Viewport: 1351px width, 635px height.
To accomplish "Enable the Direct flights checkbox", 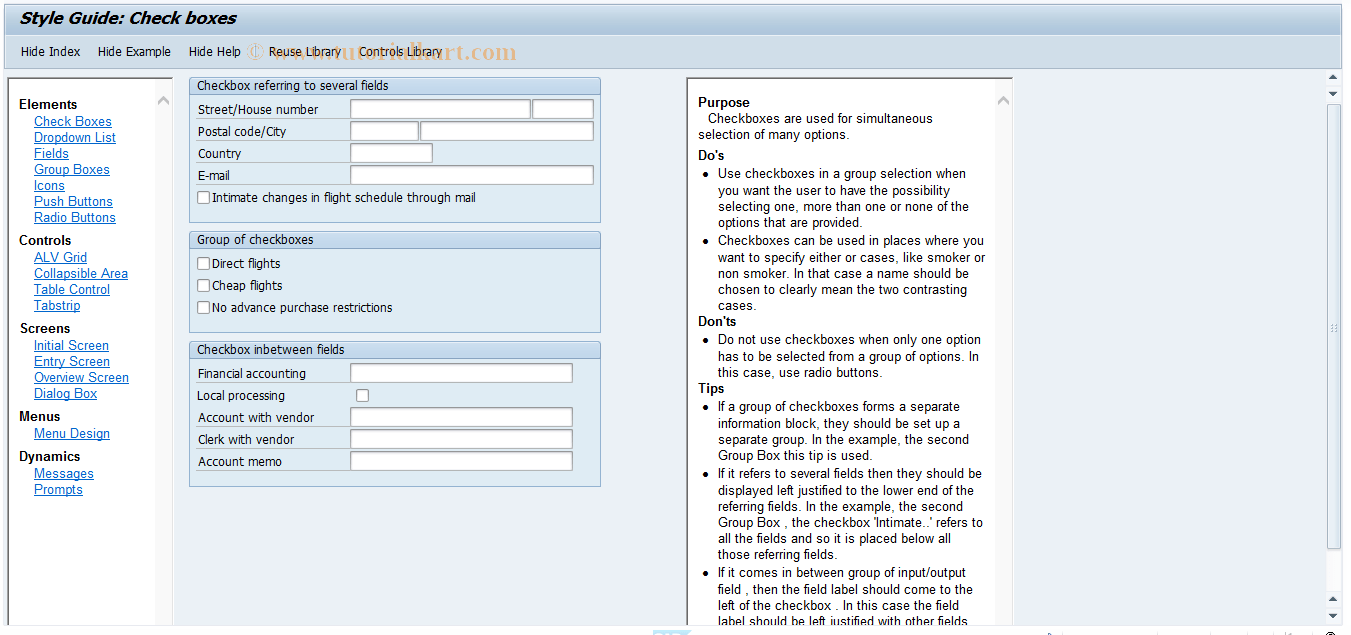I will [203, 263].
